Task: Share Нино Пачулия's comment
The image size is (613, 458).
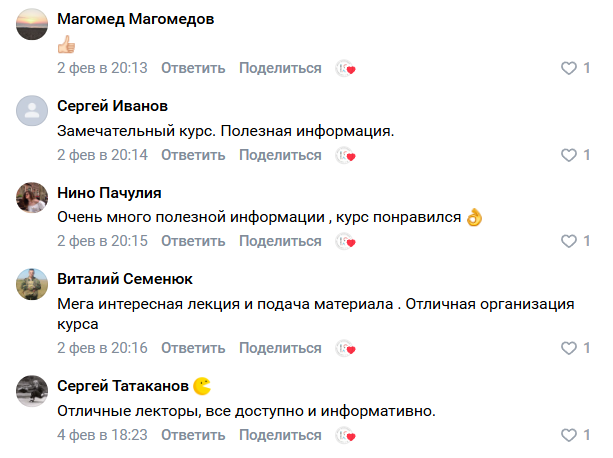Action: click(280, 241)
